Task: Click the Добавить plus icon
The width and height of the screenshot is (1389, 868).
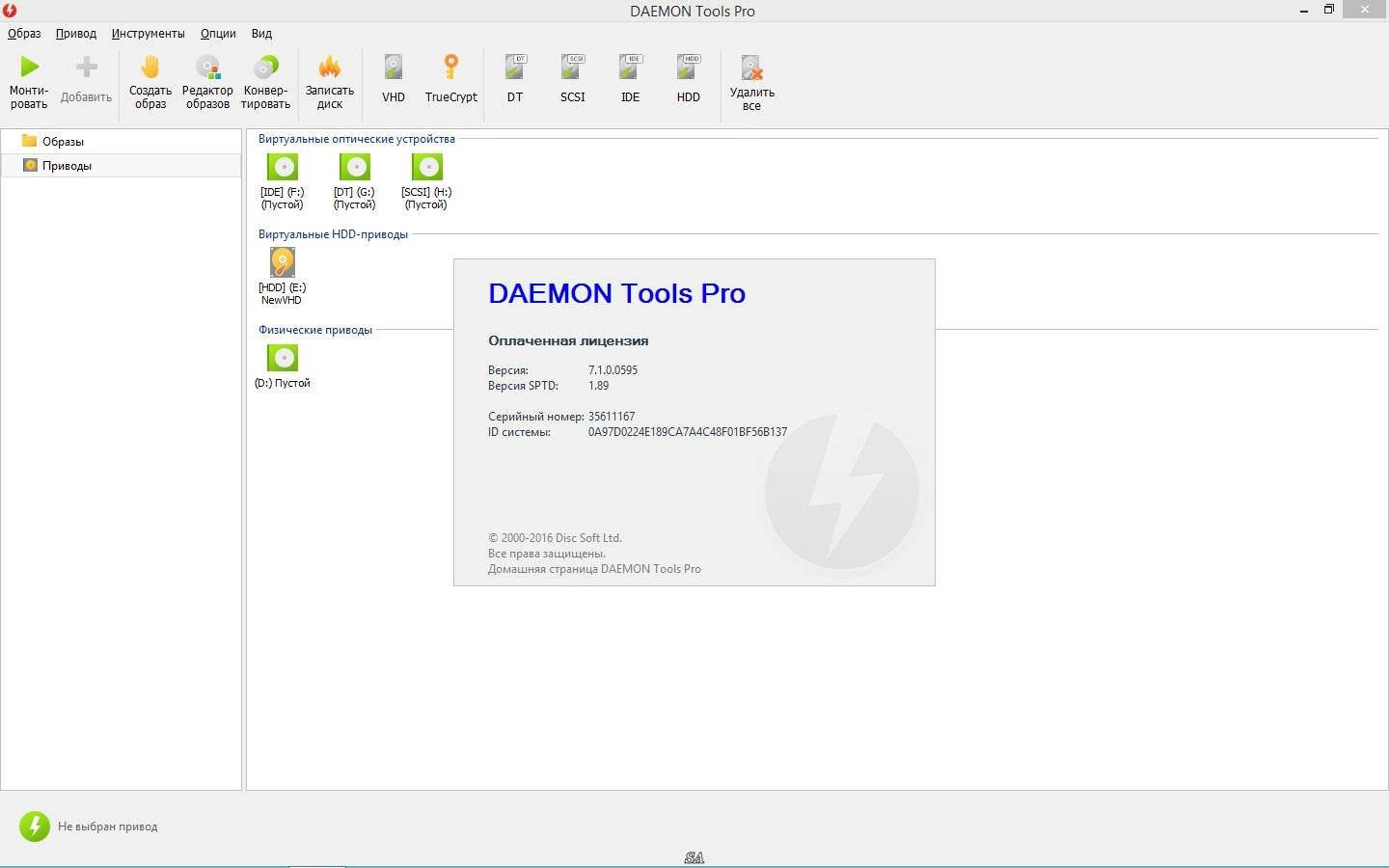Action: [x=87, y=67]
